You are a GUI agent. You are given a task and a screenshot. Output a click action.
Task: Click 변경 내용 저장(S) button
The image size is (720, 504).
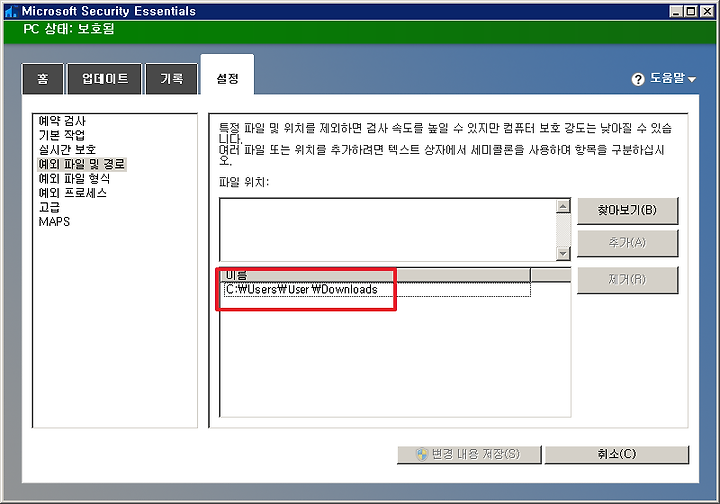469,454
